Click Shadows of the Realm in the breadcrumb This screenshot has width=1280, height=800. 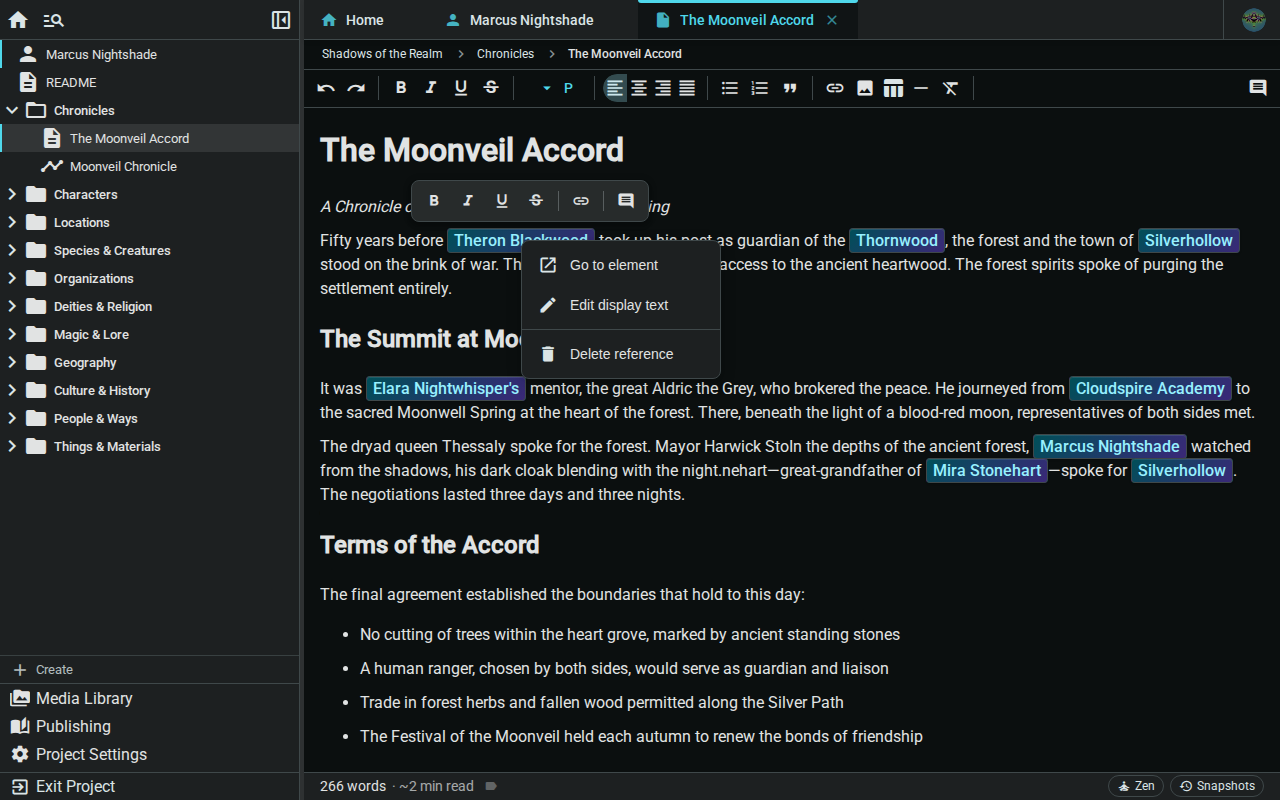[x=382, y=54]
